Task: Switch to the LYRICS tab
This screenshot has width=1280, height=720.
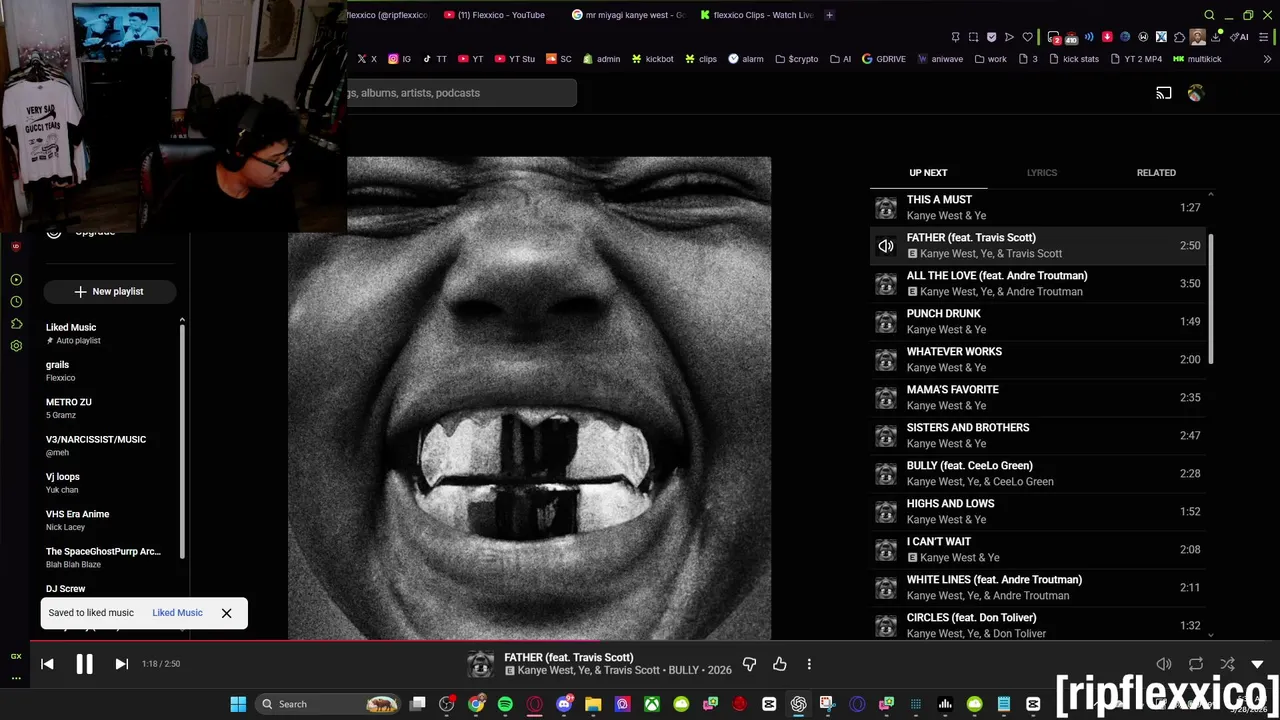Action: tap(1042, 173)
